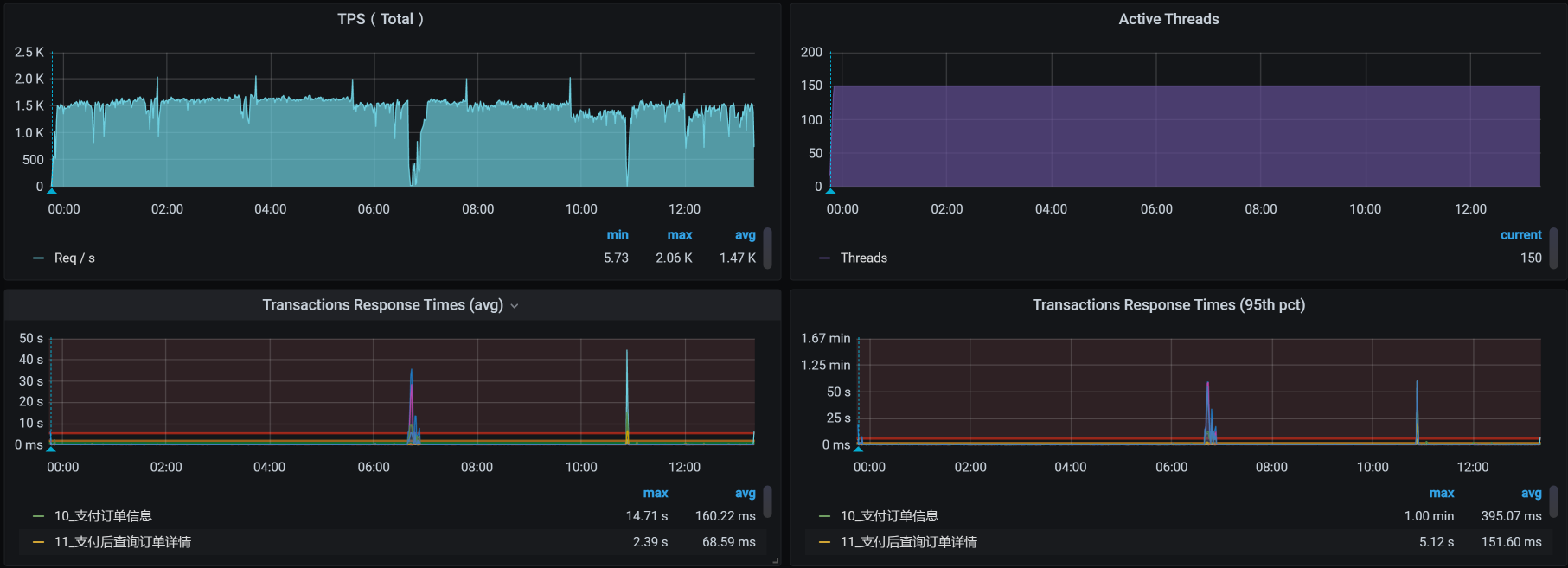Click Threads purple series color icon

[x=824, y=258]
